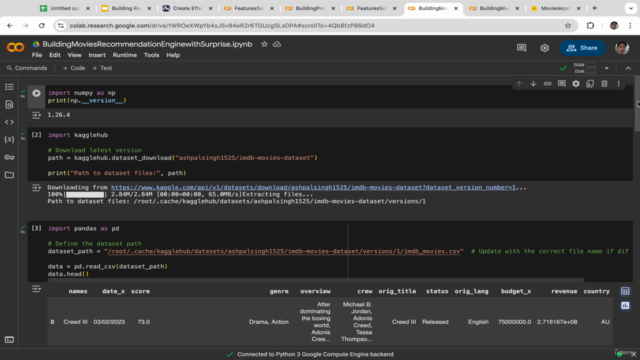Open the cell editor settings gear

tap(576, 84)
